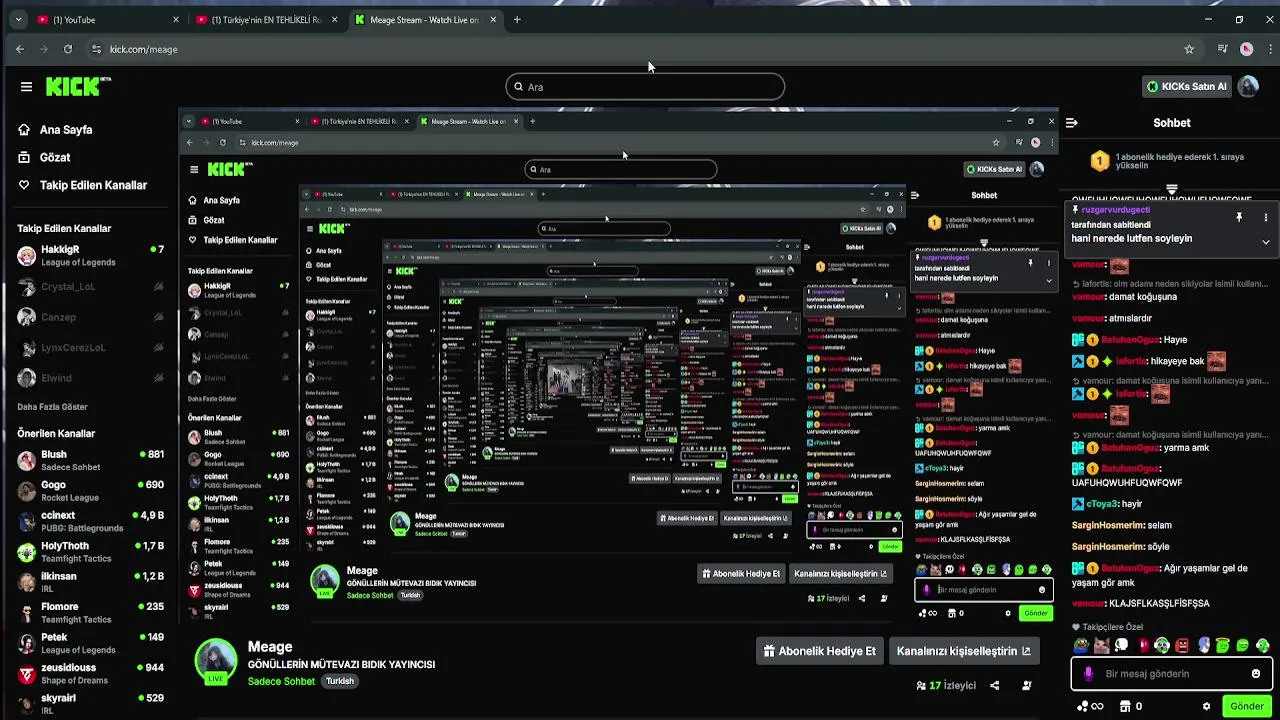Click Meage streamer avatar
This screenshot has height=720, width=1280.
[216, 661]
